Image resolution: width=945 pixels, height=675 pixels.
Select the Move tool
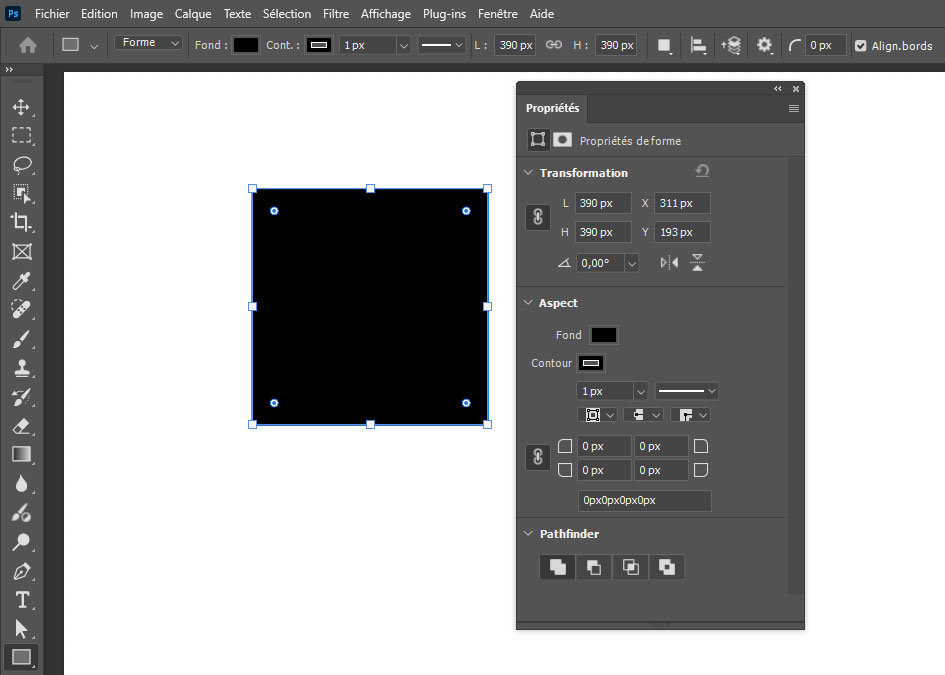coord(21,107)
